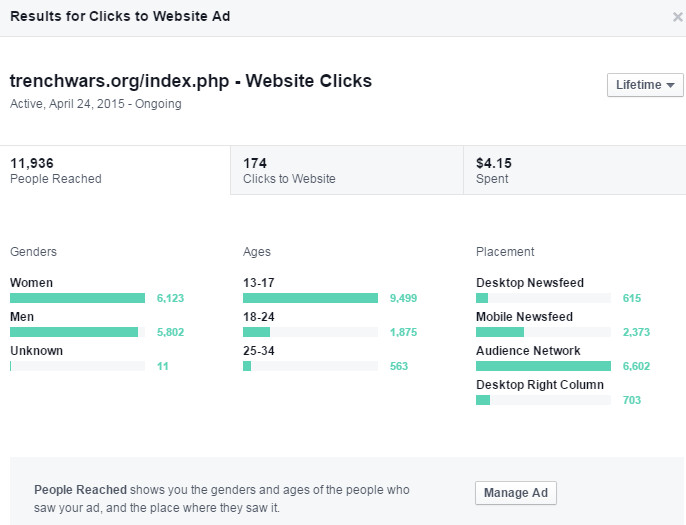686x525 pixels.
Task: Switch to the Clicks to Website tab
Action: 346,170
